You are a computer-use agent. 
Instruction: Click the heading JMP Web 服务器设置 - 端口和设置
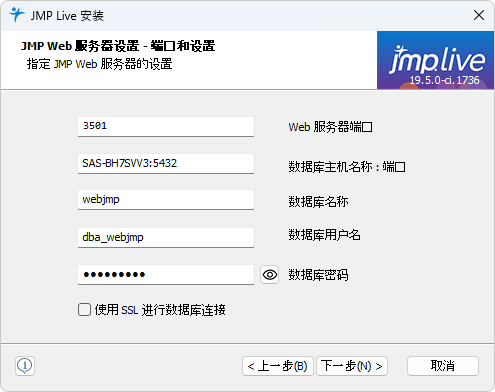tap(118, 46)
